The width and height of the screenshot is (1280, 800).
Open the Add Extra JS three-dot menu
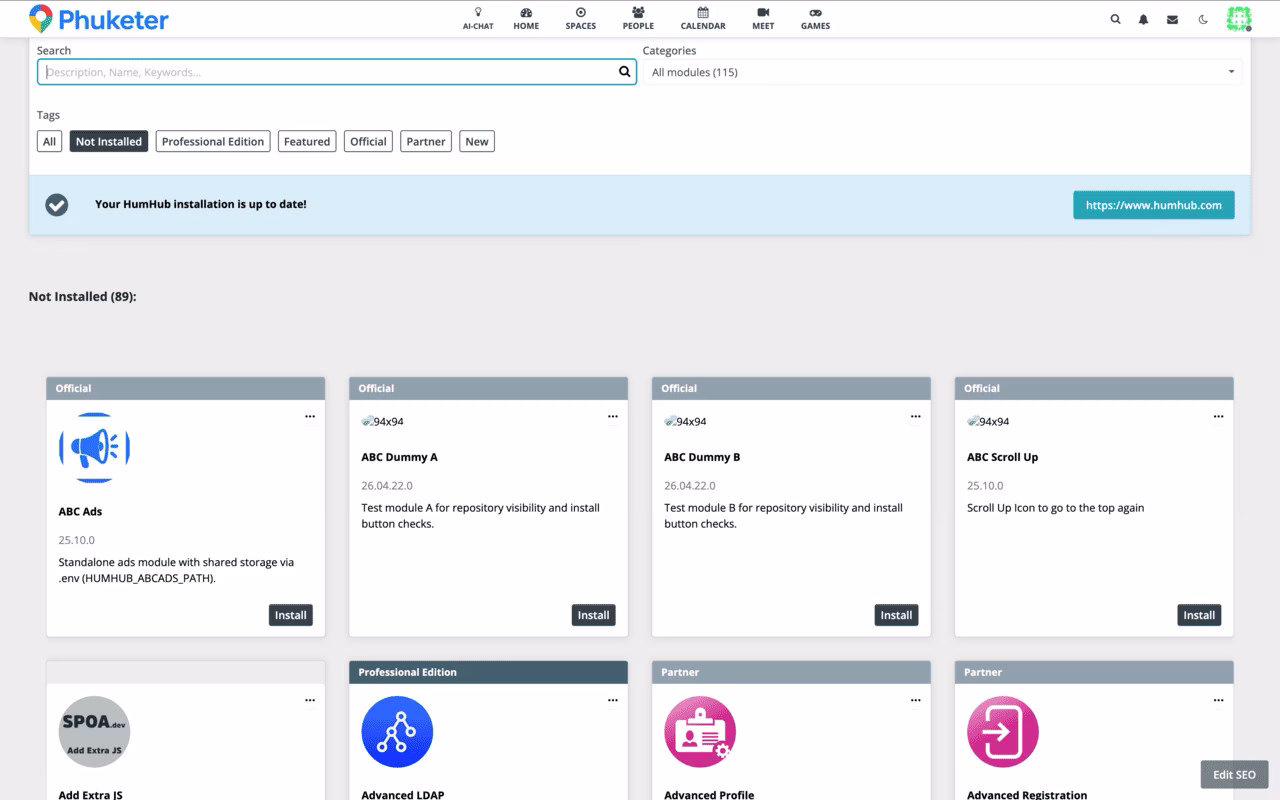[310, 701]
